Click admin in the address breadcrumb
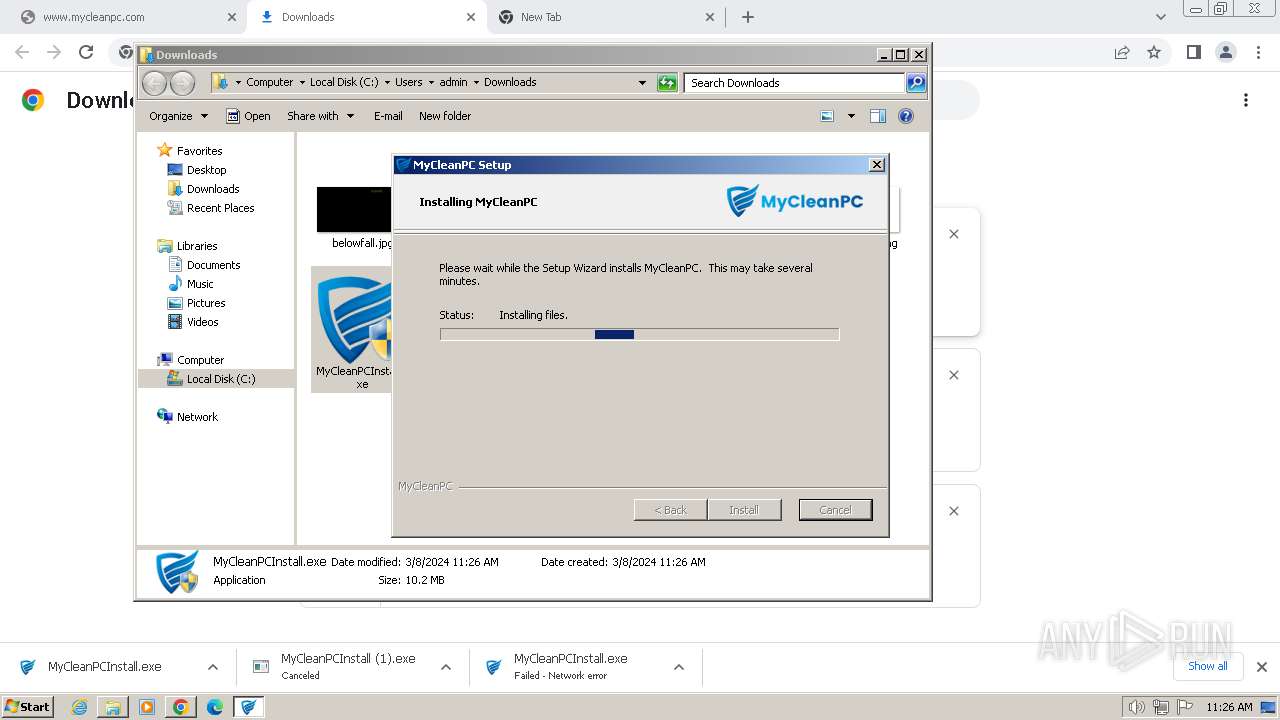The width and height of the screenshot is (1280, 720). [x=453, y=83]
